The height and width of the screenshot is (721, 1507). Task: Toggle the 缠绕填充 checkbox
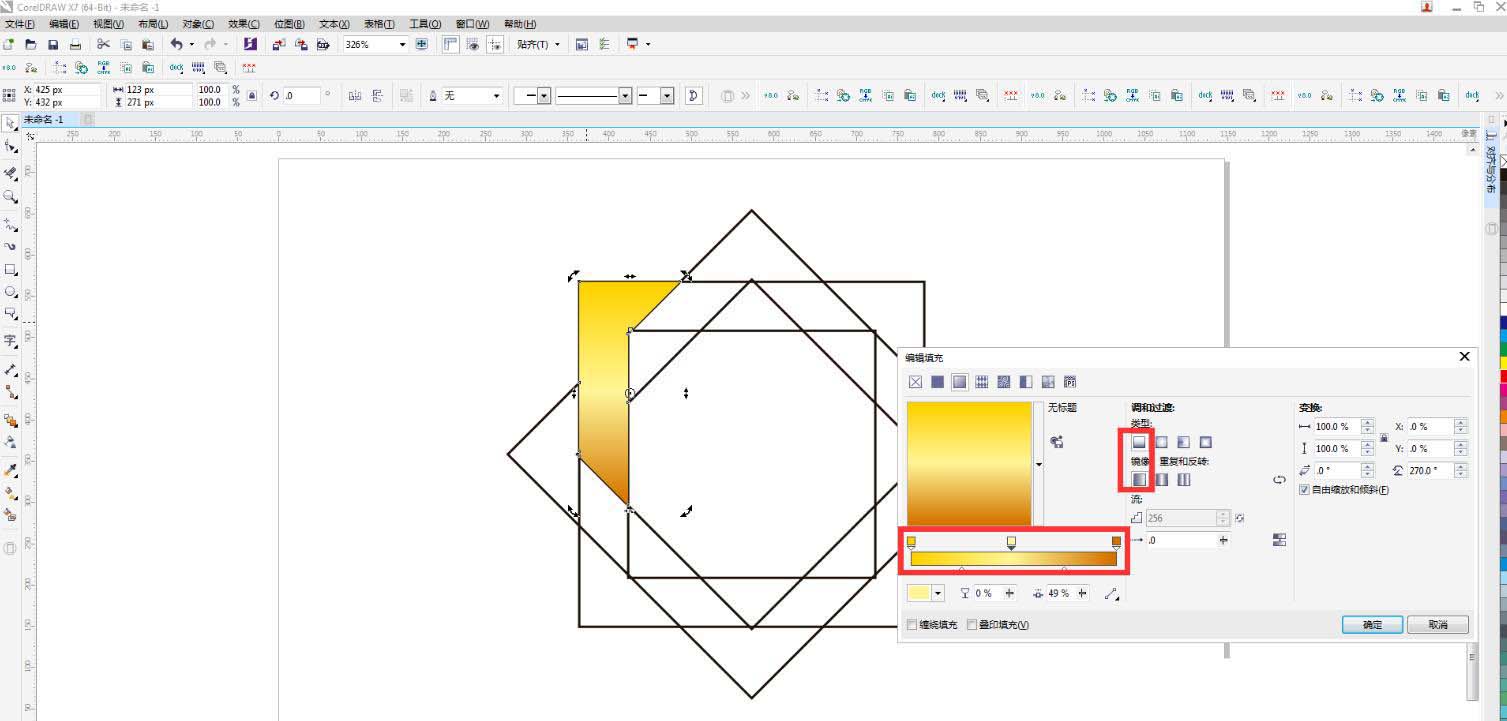pos(912,625)
